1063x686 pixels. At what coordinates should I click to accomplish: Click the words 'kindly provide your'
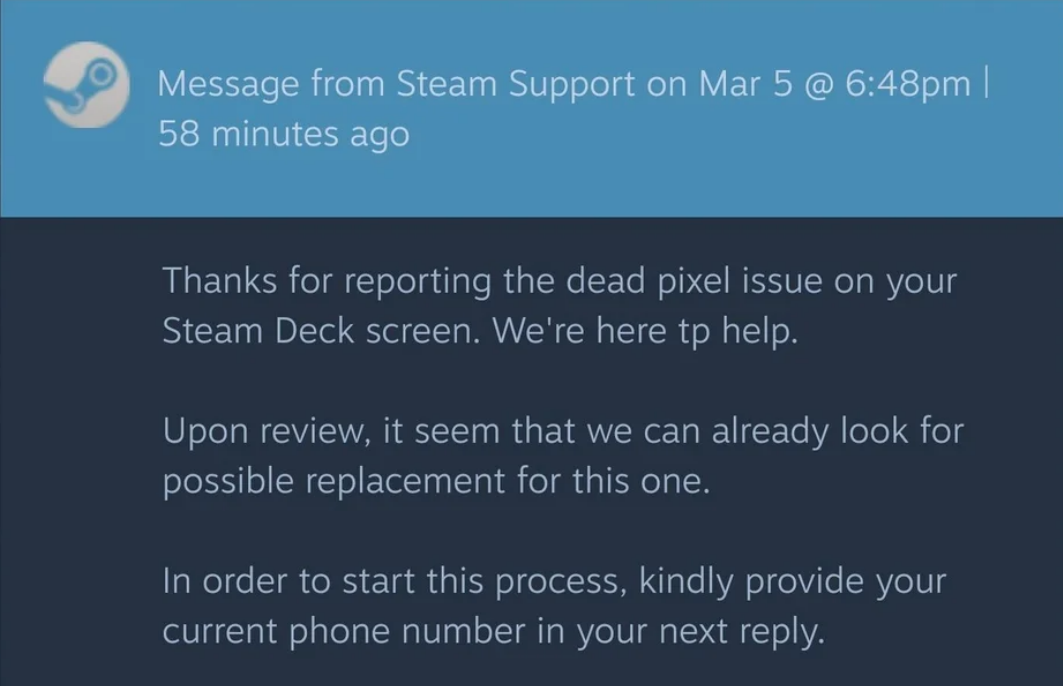tap(793, 582)
